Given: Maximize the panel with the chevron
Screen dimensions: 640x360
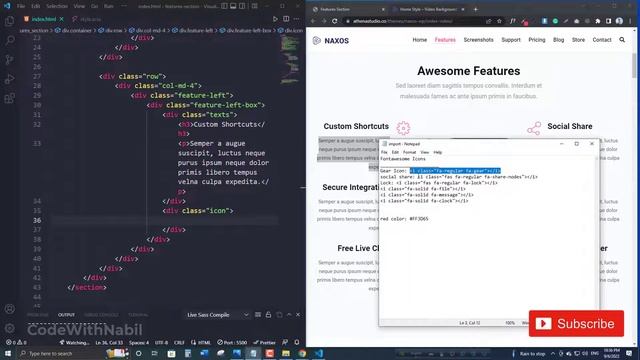Looking at the screenshot, I should pos(289,315).
